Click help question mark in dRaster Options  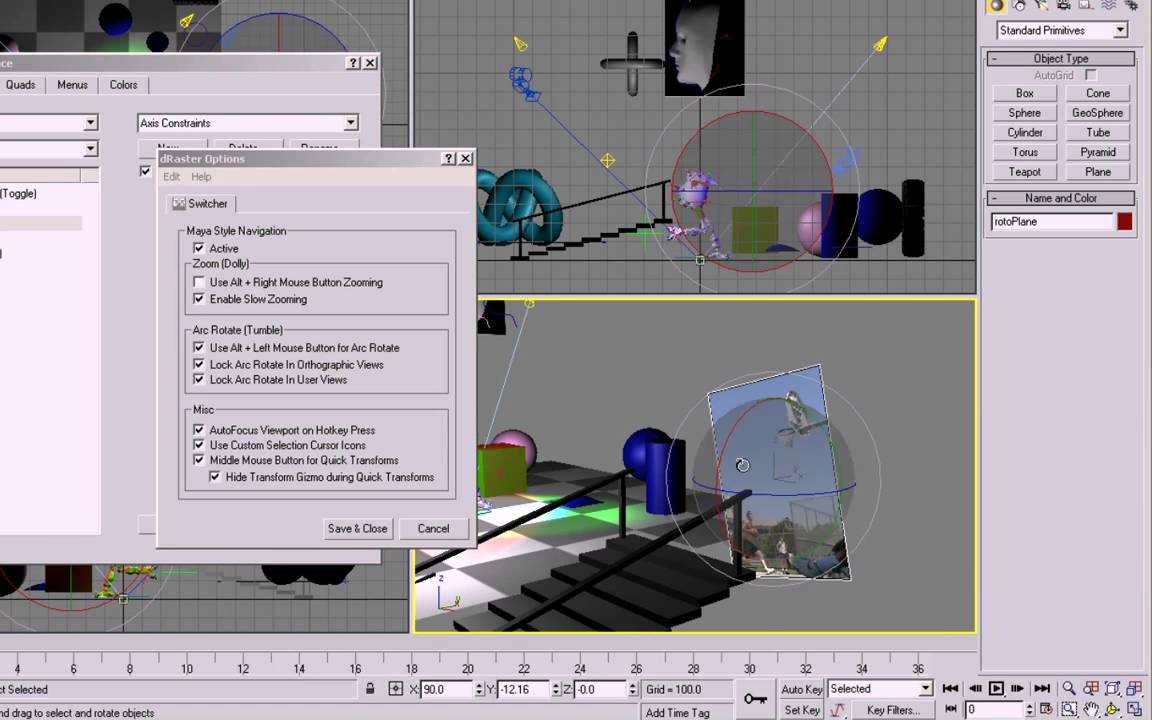450,159
